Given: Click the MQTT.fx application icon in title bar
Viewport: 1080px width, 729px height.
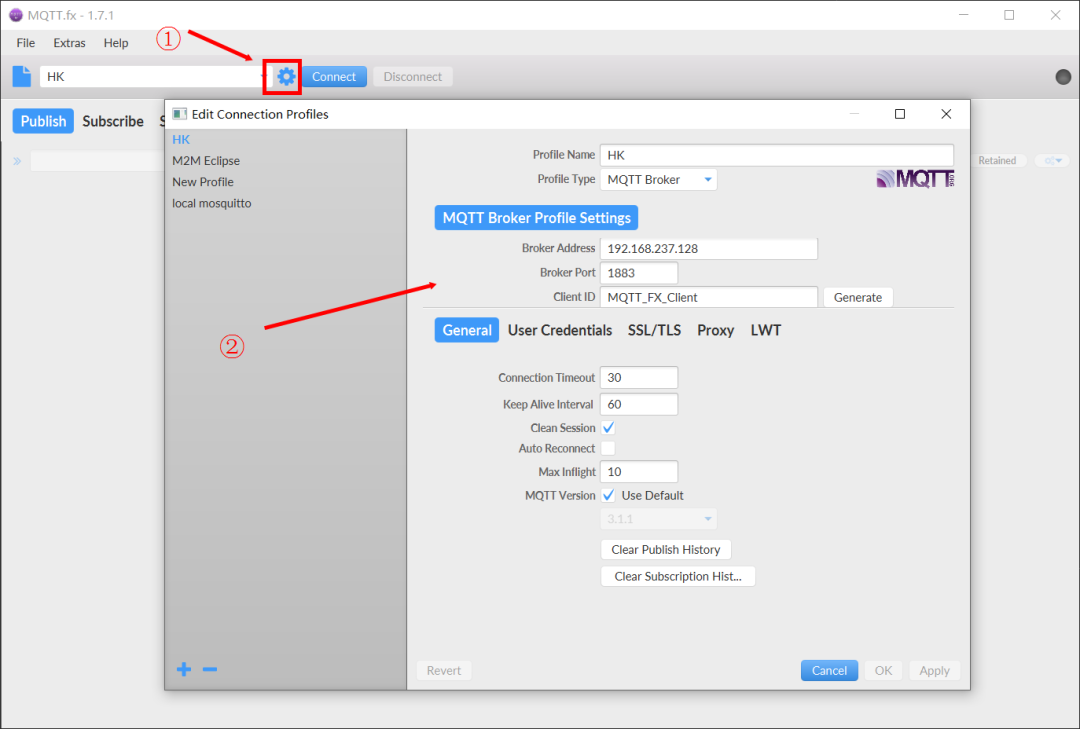Looking at the screenshot, I should pos(15,14).
